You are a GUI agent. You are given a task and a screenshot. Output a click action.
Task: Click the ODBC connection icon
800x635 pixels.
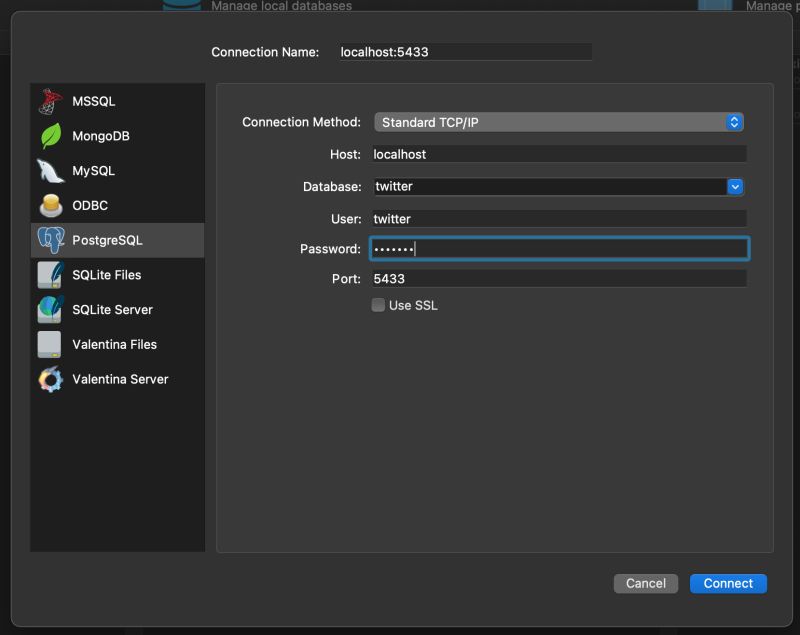tap(50, 205)
